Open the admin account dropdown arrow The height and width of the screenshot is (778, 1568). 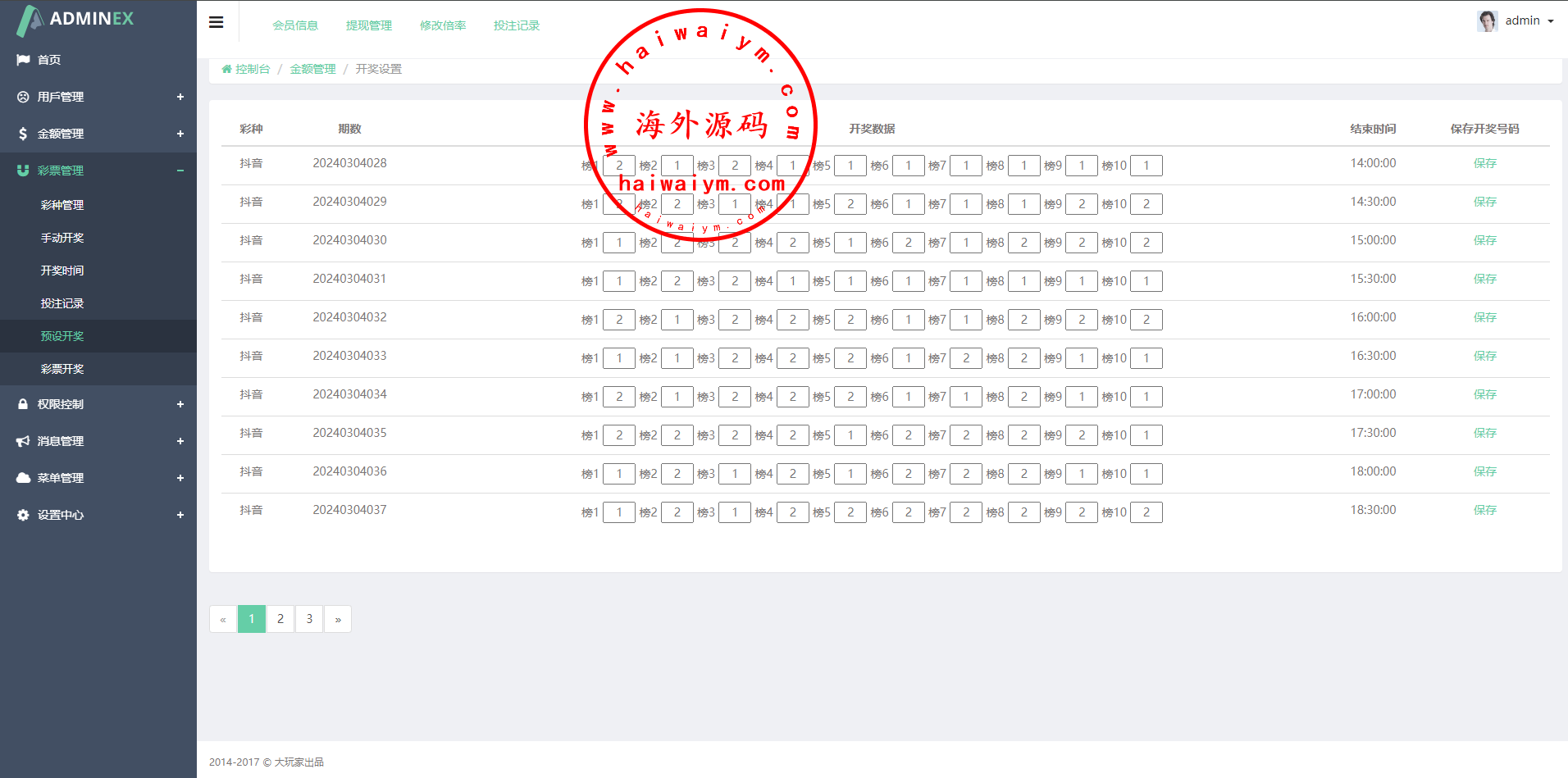tap(1551, 21)
